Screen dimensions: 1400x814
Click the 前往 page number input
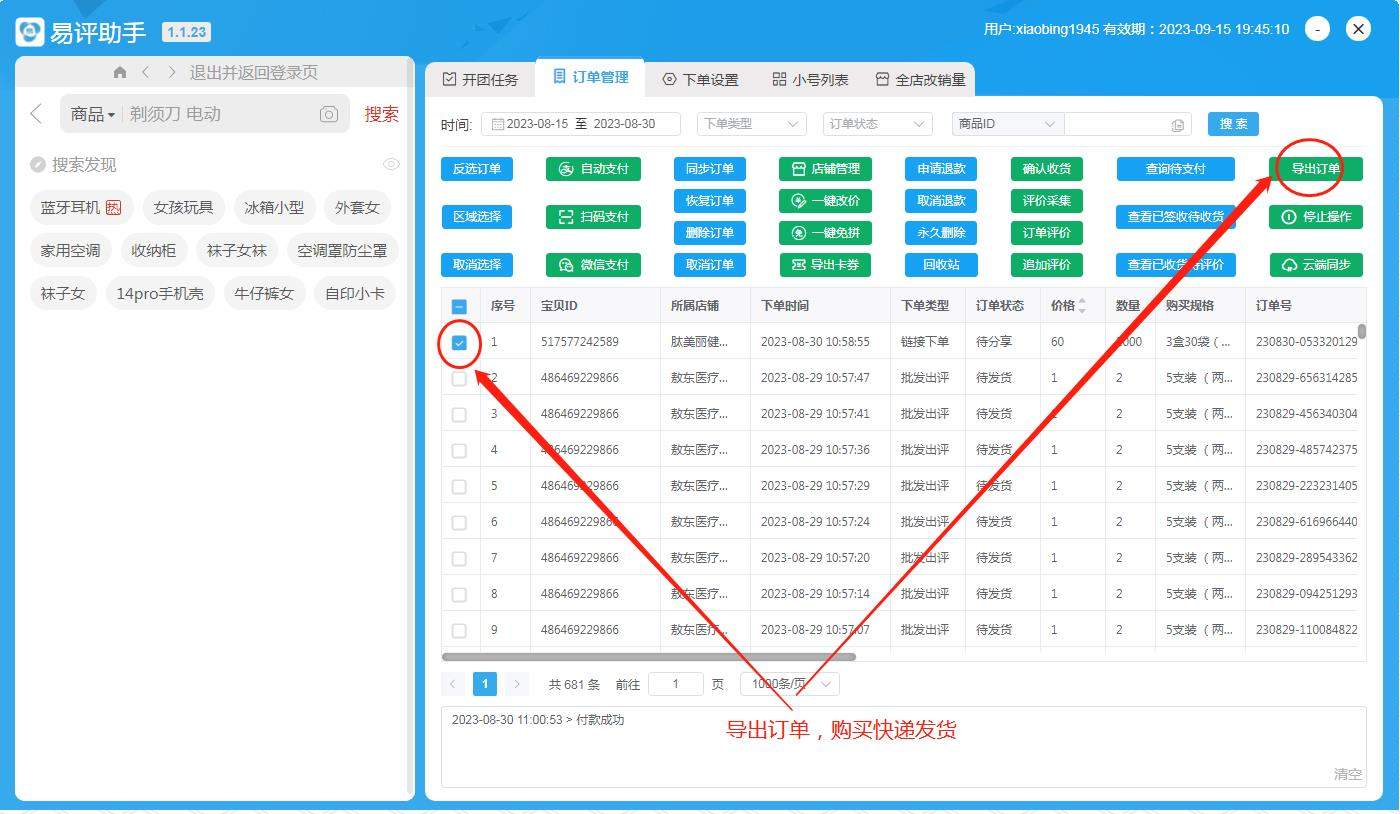pyautogui.click(x=676, y=684)
